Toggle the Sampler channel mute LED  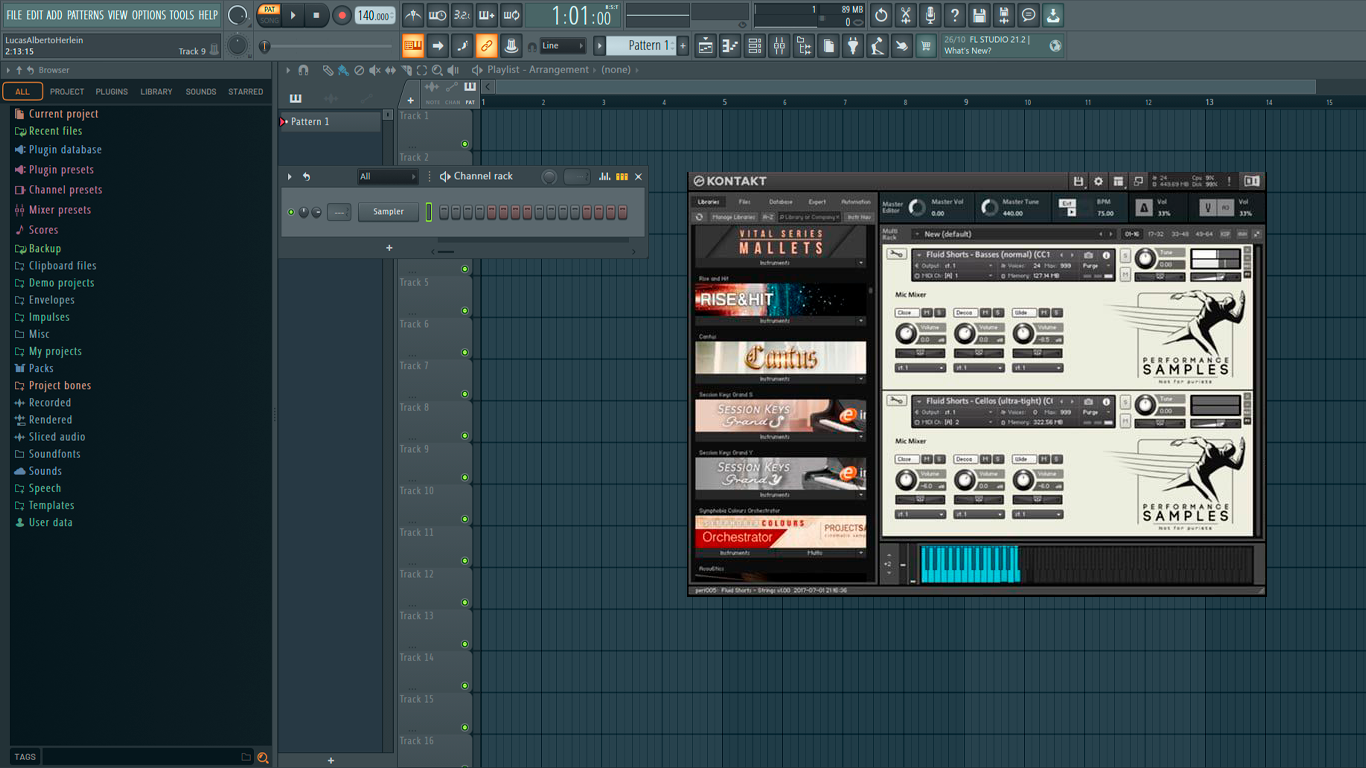(x=291, y=212)
